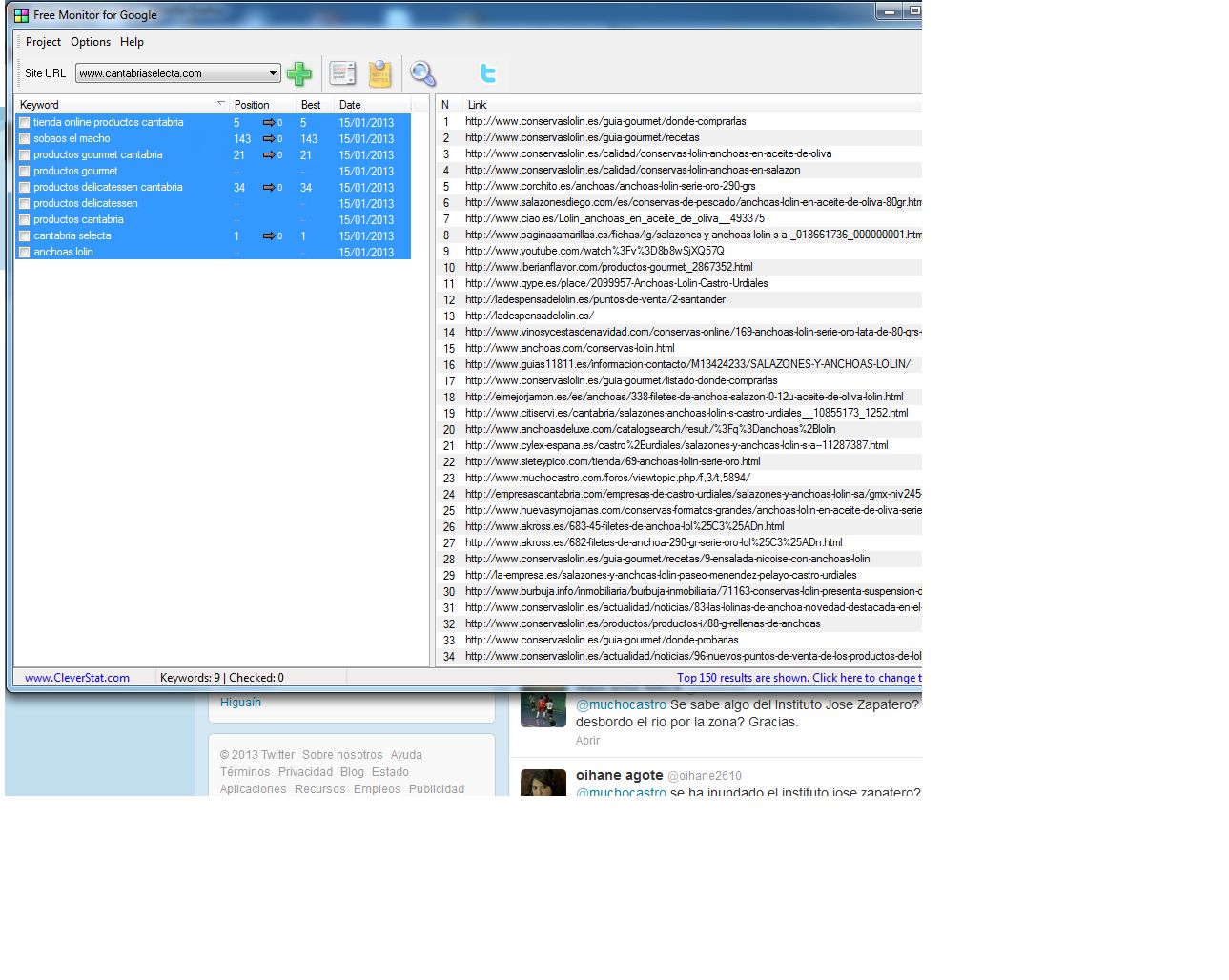
Task: Sort by the Date column header
Action: (x=372, y=105)
